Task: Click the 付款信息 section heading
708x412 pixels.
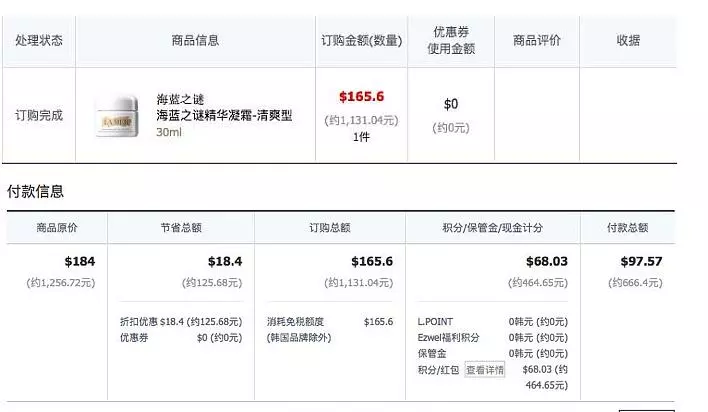Action: coord(35,192)
